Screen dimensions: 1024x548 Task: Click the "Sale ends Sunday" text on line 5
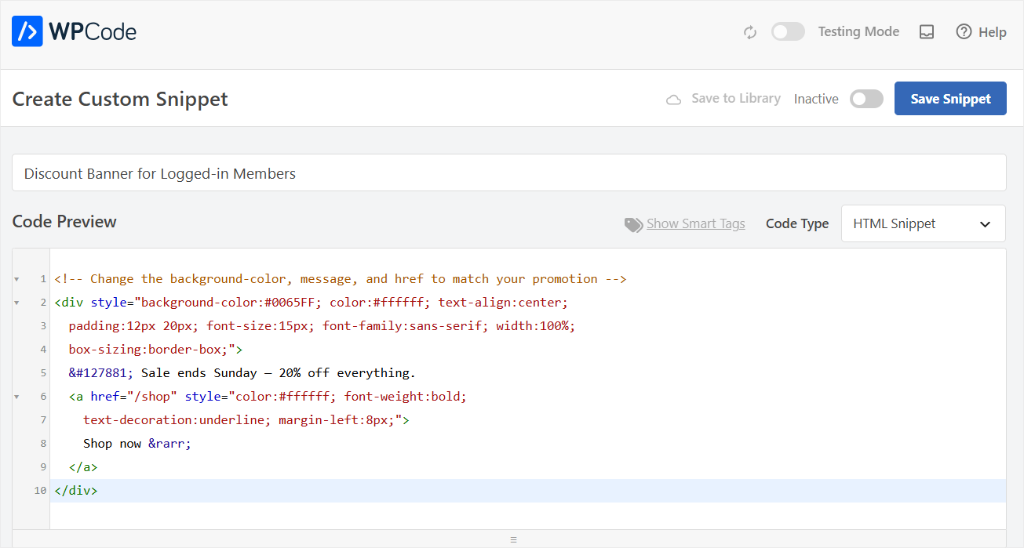[199, 373]
